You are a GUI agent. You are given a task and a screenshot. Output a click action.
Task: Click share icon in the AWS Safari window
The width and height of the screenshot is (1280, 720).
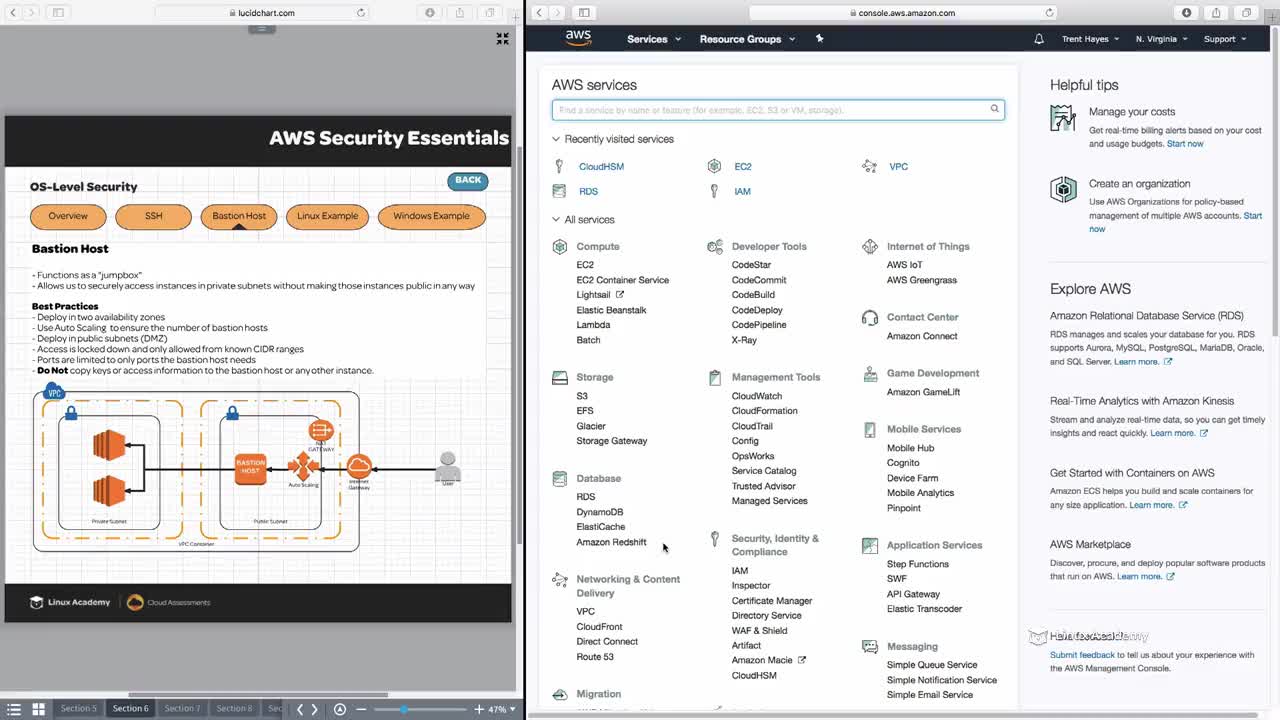tap(1216, 13)
